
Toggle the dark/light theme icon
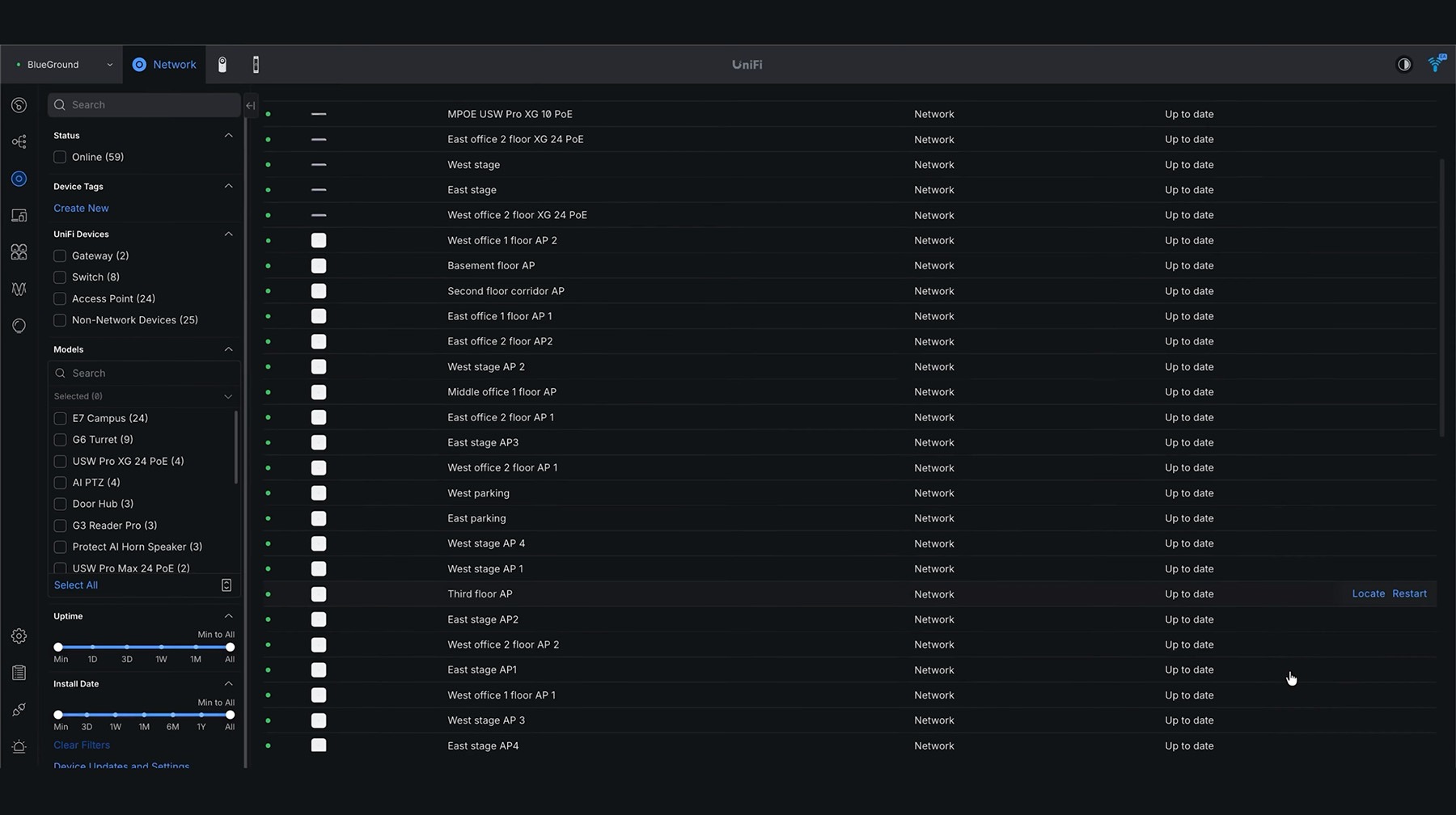[1404, 65]
